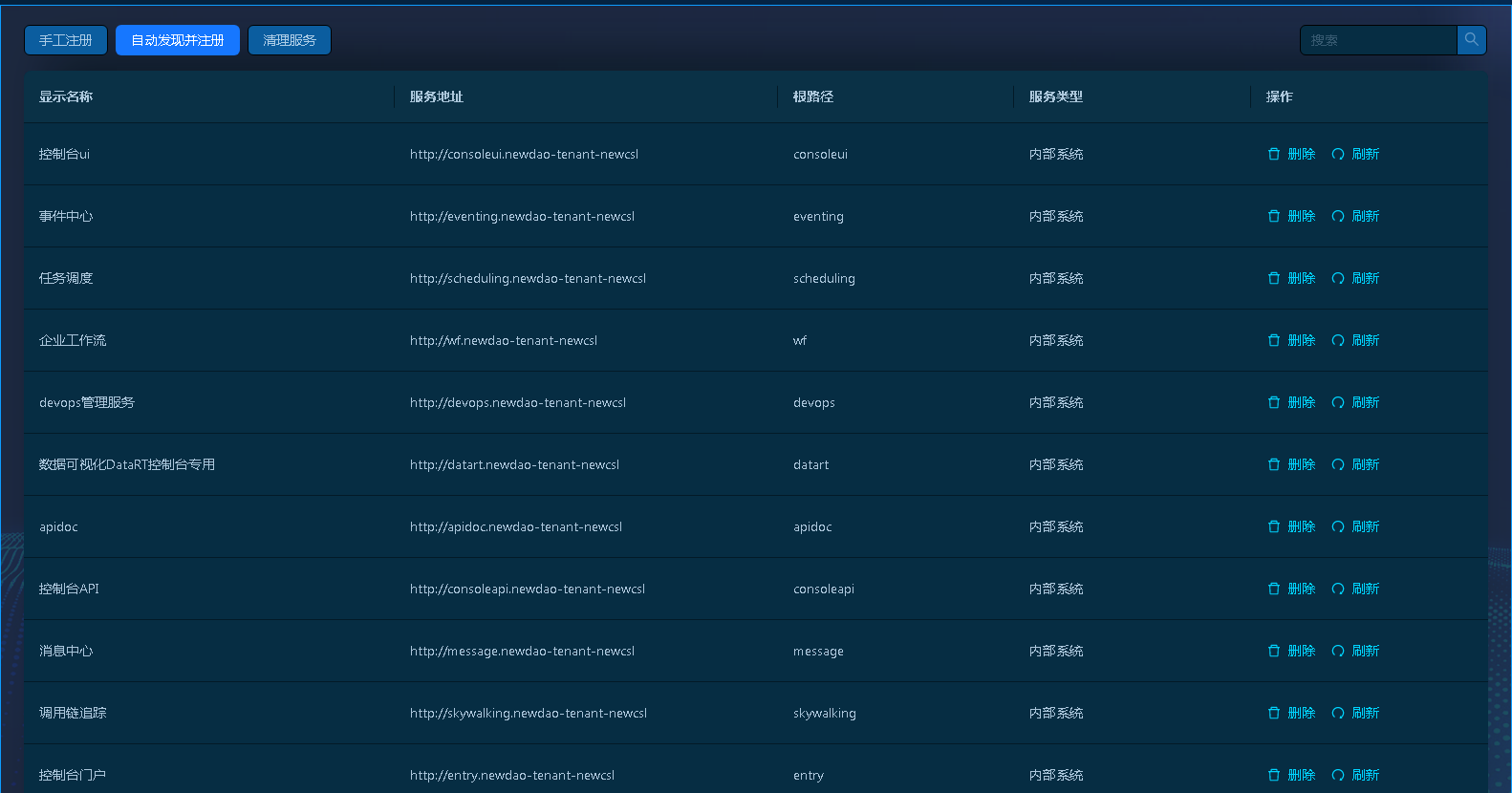Click the http://apidoc.newdao-tenant-newcsl address

516,526
